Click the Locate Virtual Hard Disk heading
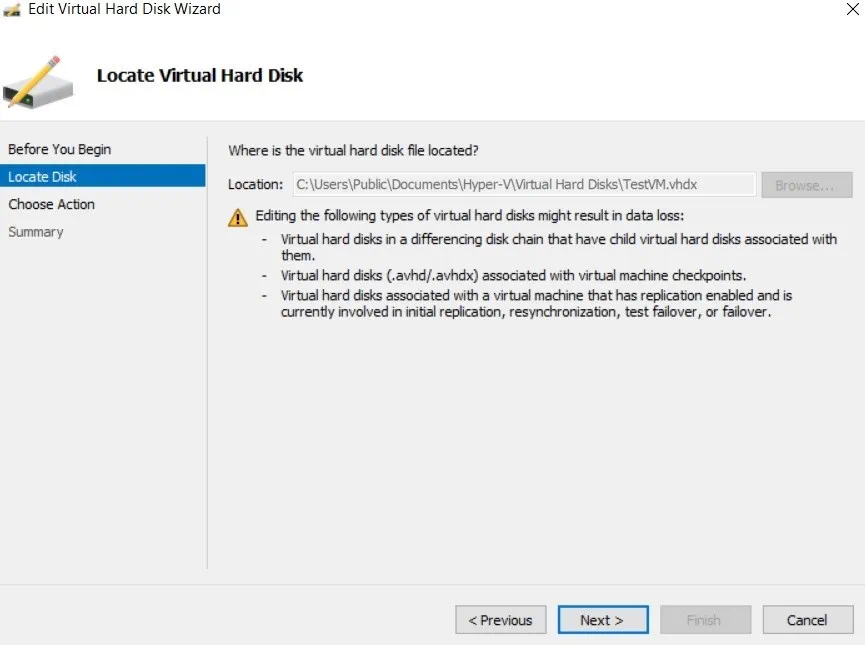This screenshot has height=645, width=865. coord(200,76)
